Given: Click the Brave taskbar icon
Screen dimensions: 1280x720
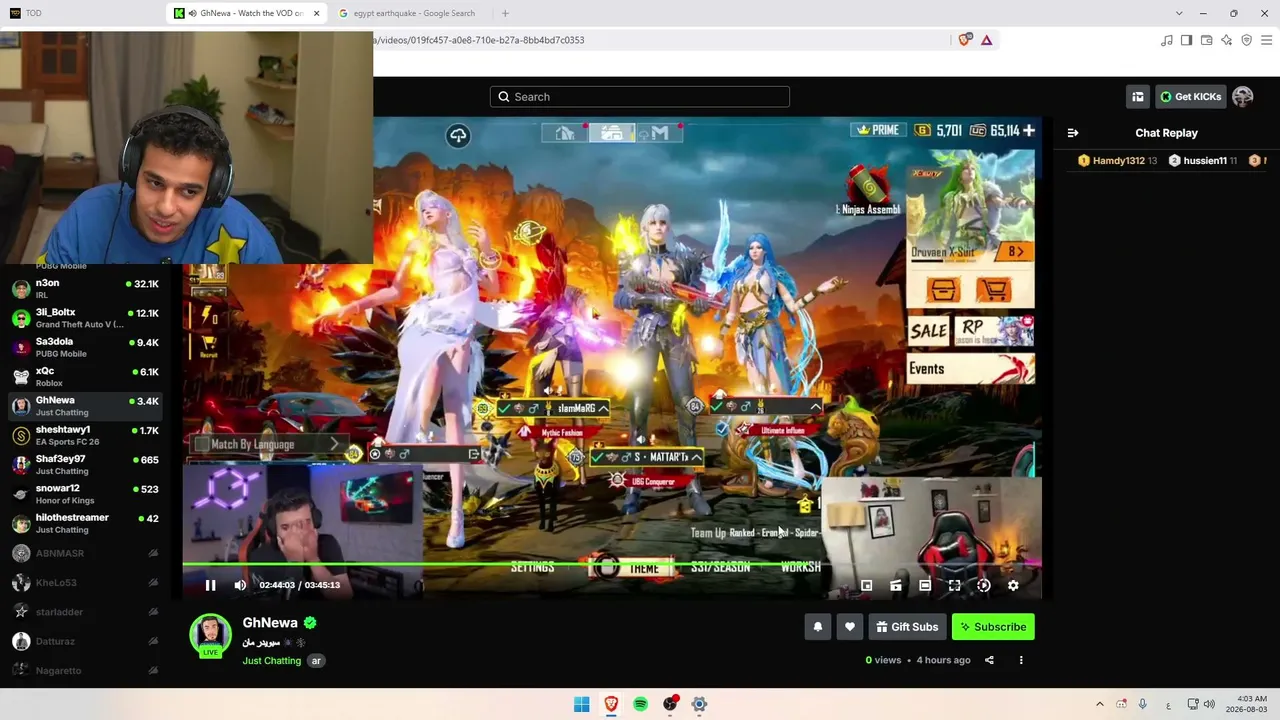Looking at the screenshot, I should click(611, 704).
